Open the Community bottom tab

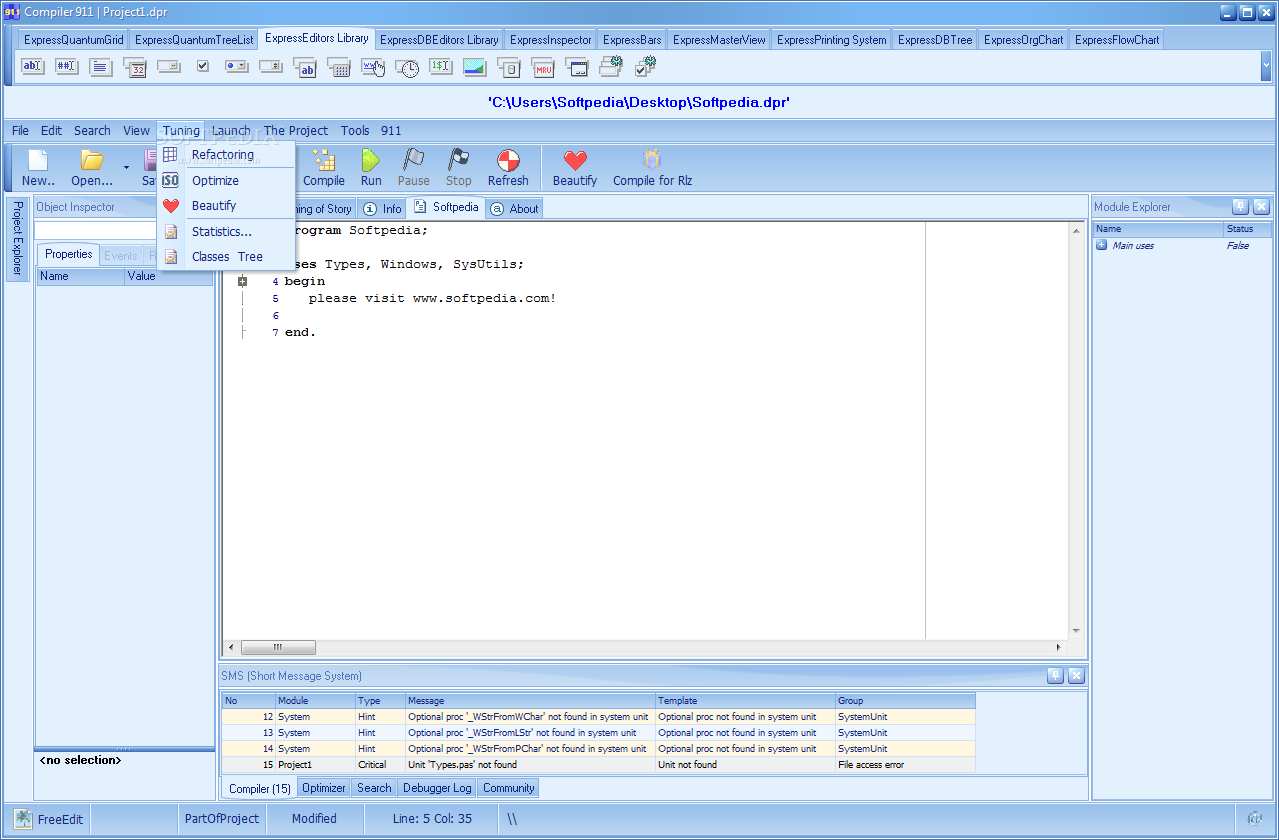pos(508,788)
